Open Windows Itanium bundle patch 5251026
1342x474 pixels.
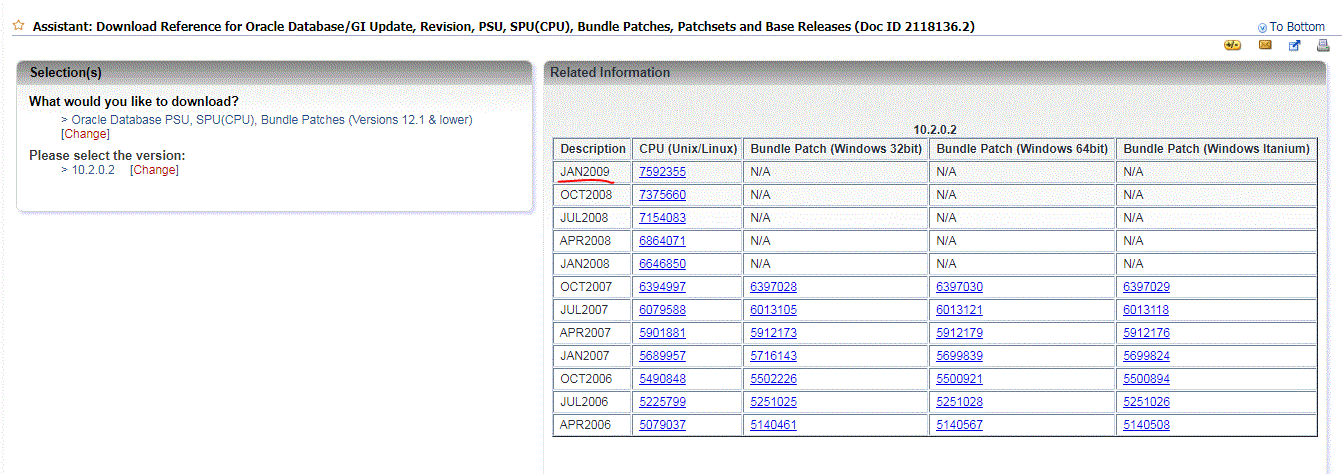(1146, 402)
